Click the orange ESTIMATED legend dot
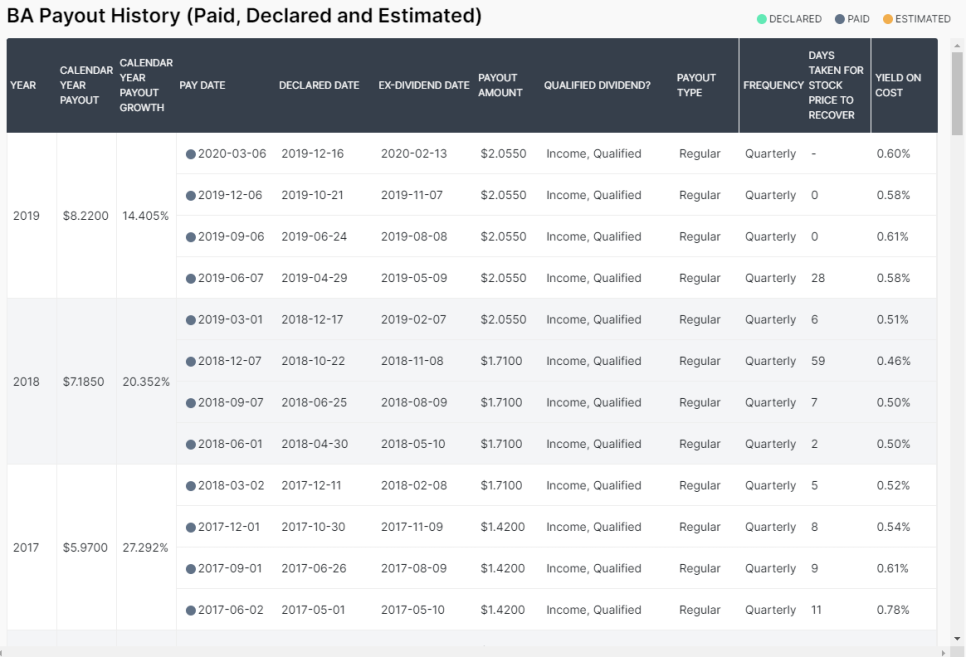The image size is (966, 657). click(888, 19)
